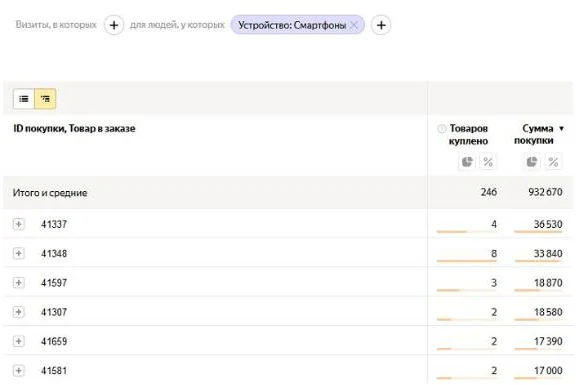The height and width of the screenshot is (385, 580).
Task: Select purchase ID 41337 text
Action: (x=54, y=224)
